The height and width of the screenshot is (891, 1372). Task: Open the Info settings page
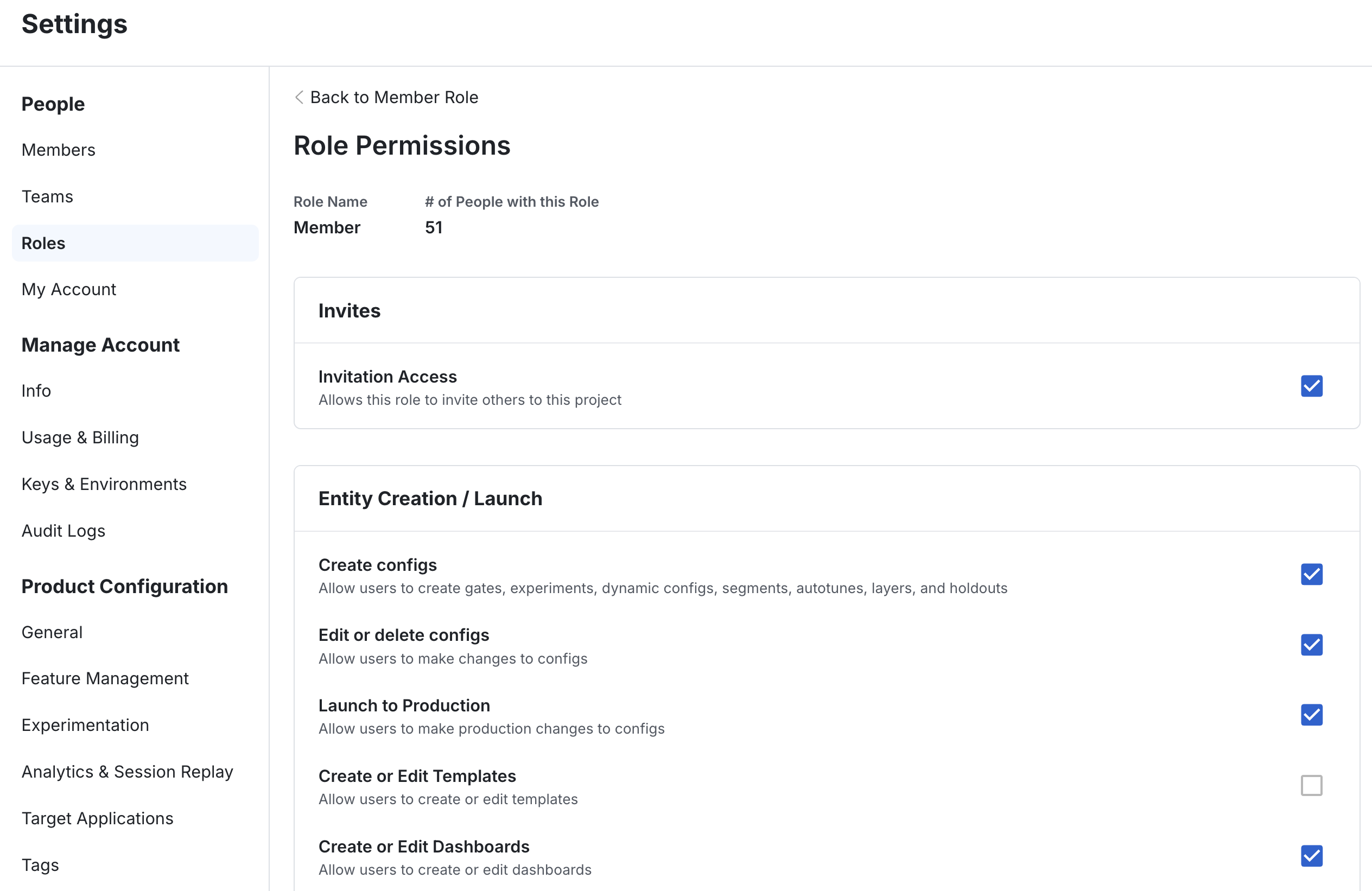point(36,391)
